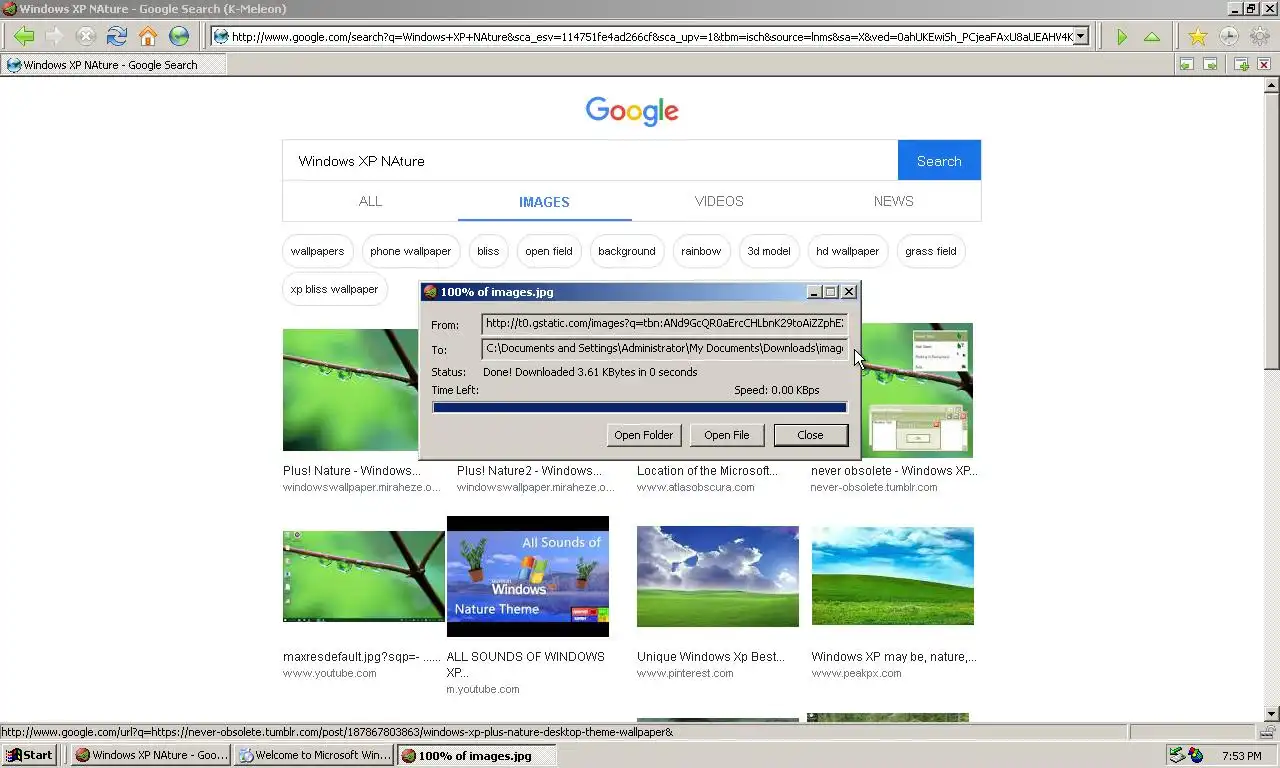Switch to the NEWS search tab

tap(893, 201)
